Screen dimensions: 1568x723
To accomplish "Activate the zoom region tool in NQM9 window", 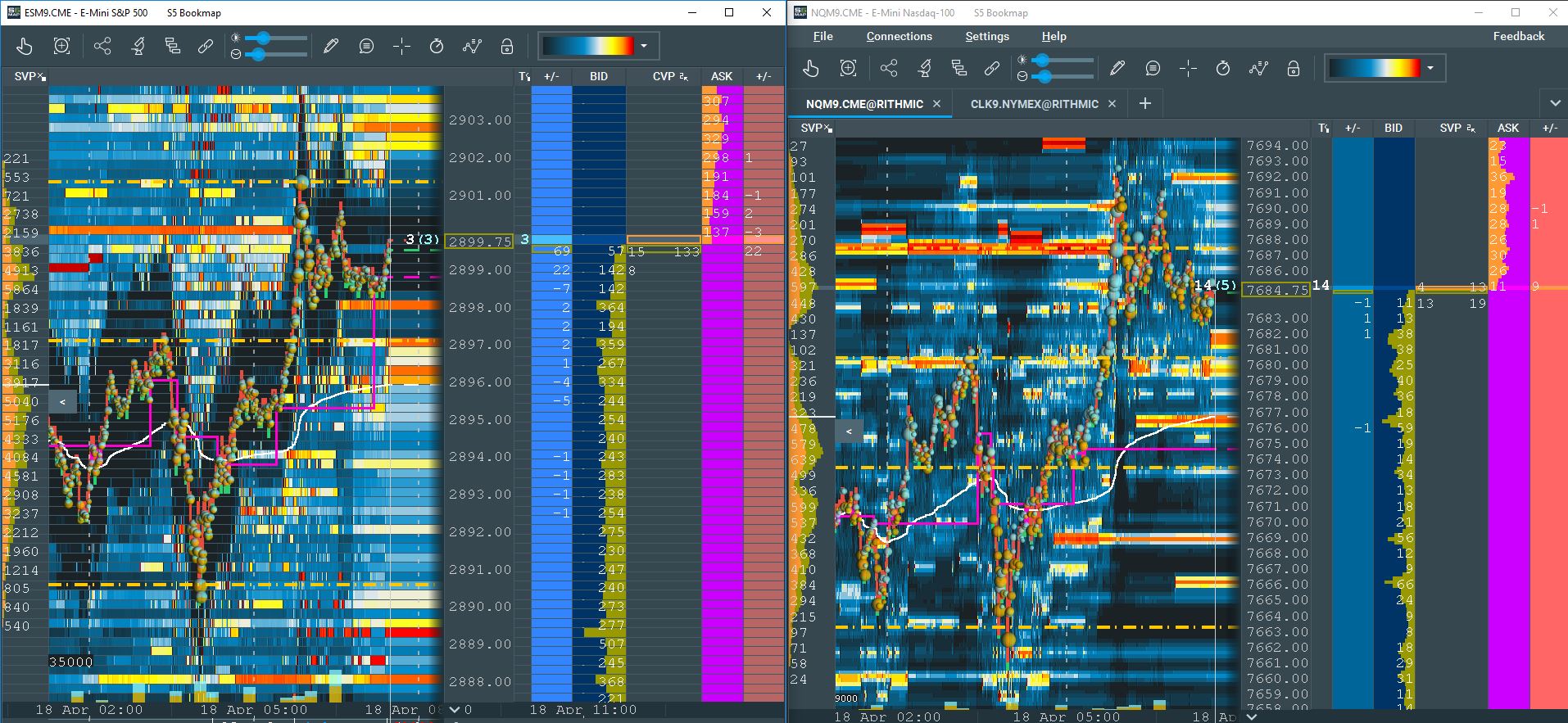I will point(848,69).
